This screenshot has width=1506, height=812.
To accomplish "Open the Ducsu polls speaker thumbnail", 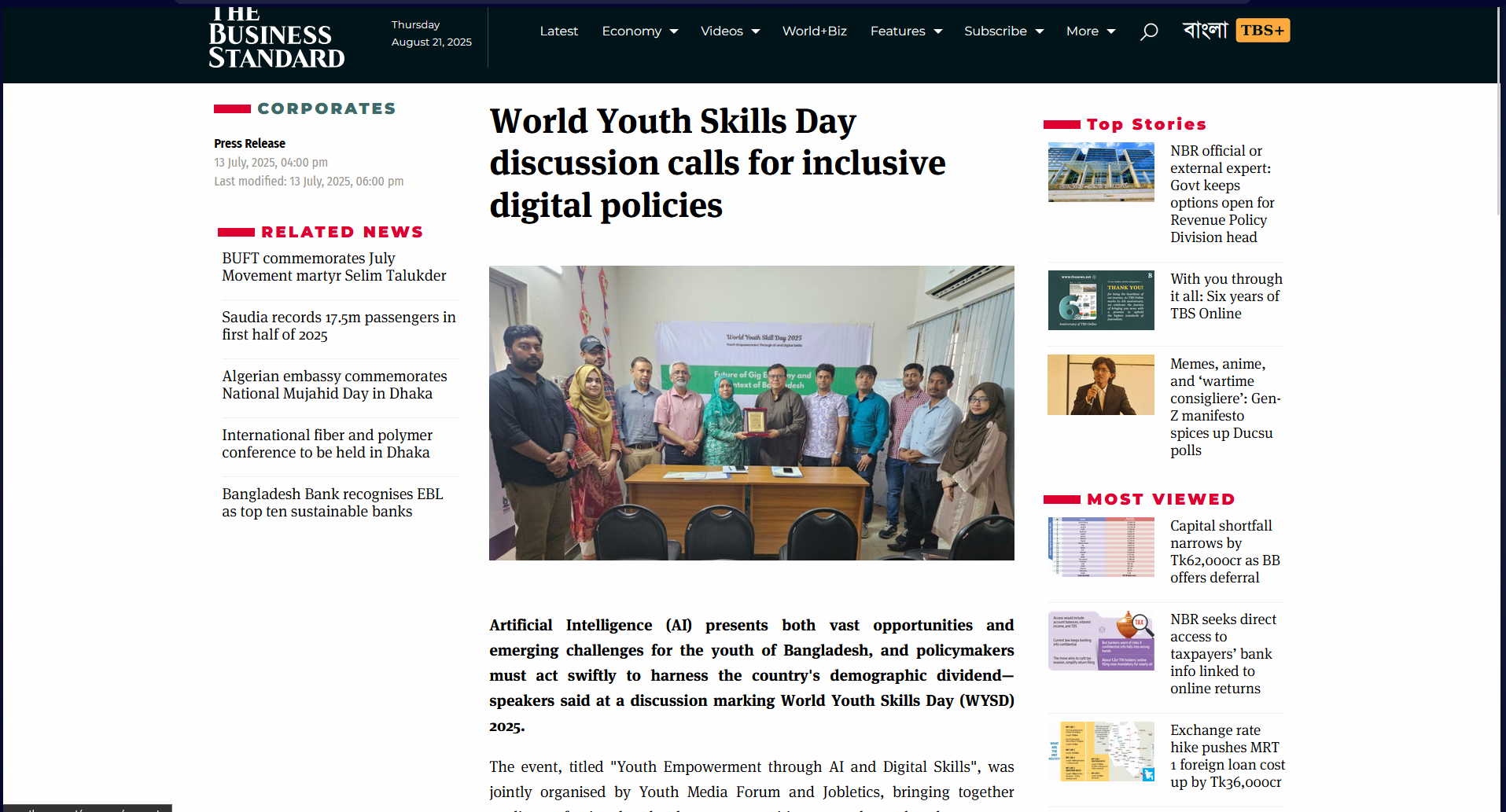I will [1101, 384].
